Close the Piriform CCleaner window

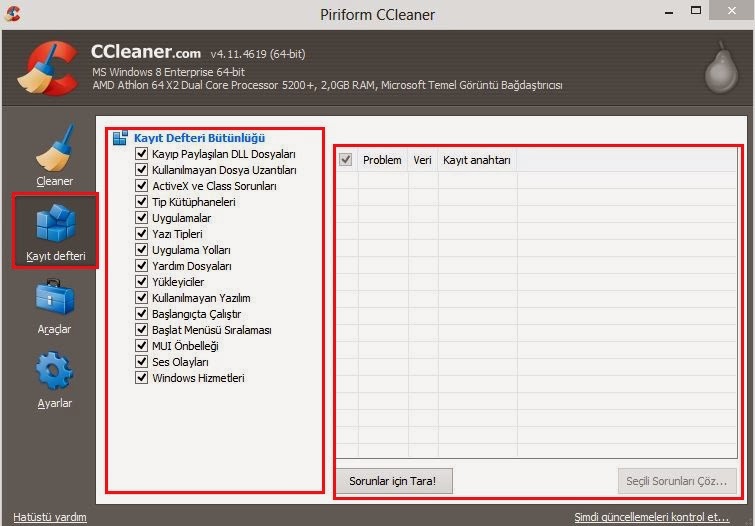coord(731,11)
